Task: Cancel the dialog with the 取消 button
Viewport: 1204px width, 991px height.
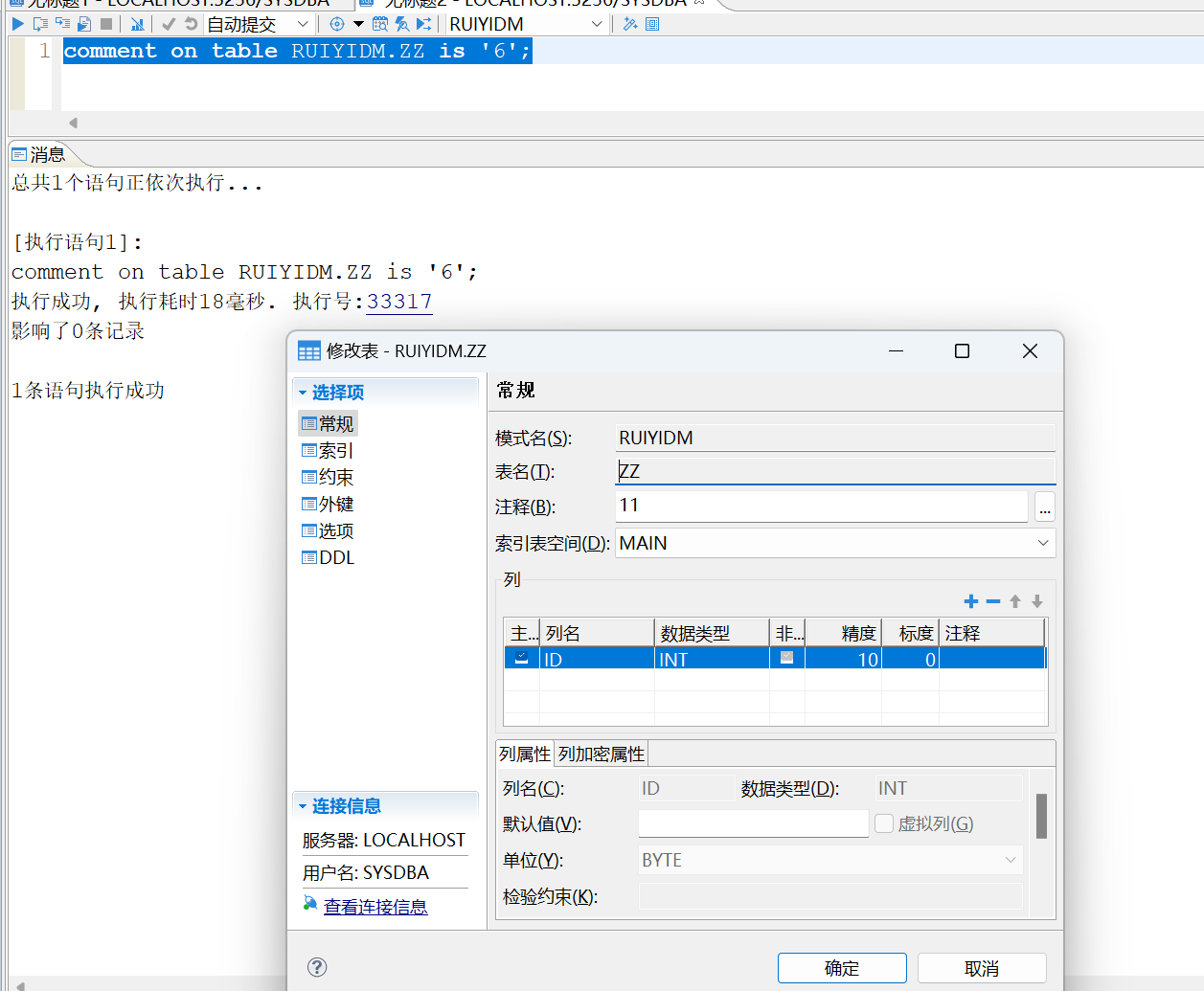Action: tap(982, 968)
